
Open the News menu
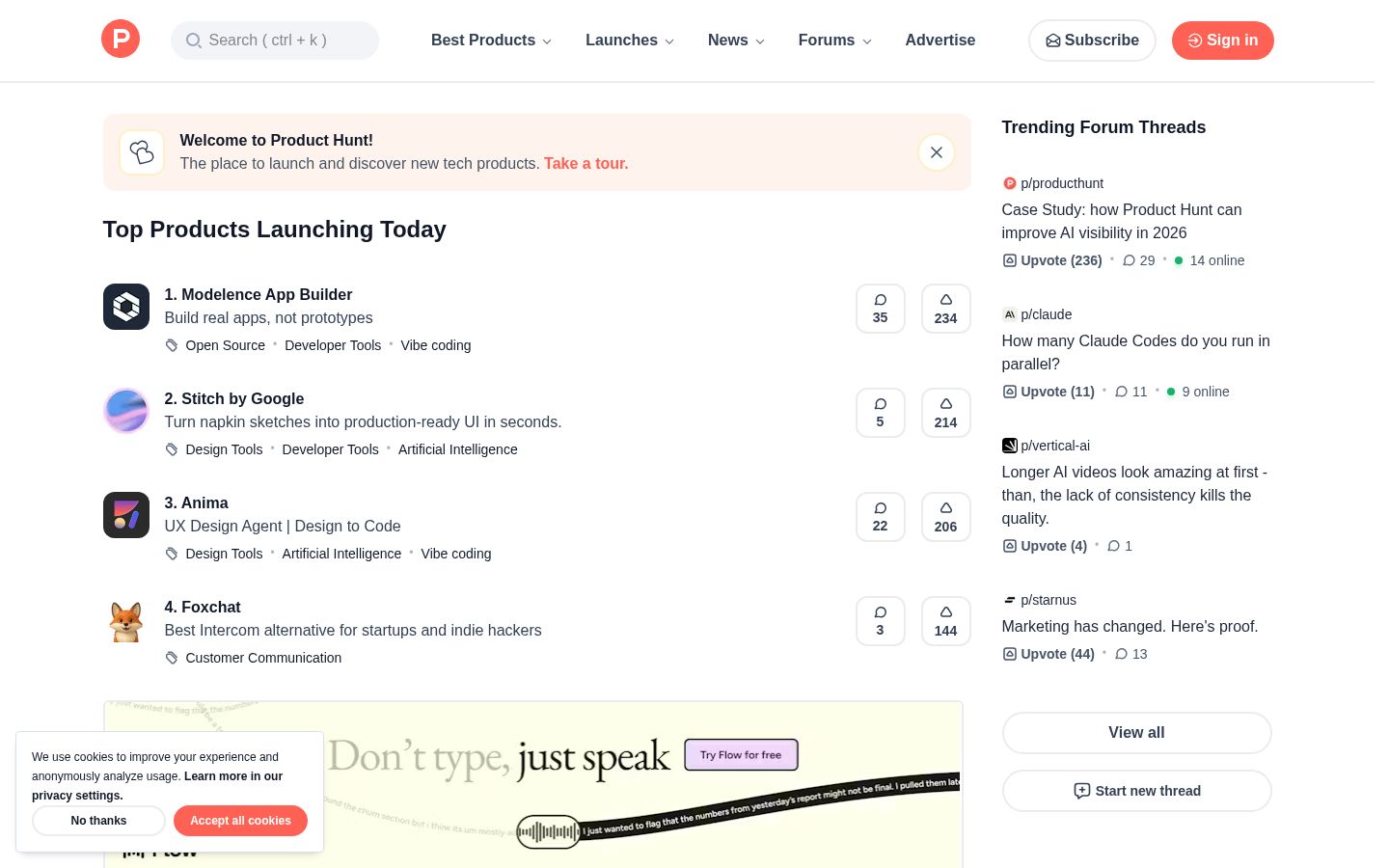(735, 41)
